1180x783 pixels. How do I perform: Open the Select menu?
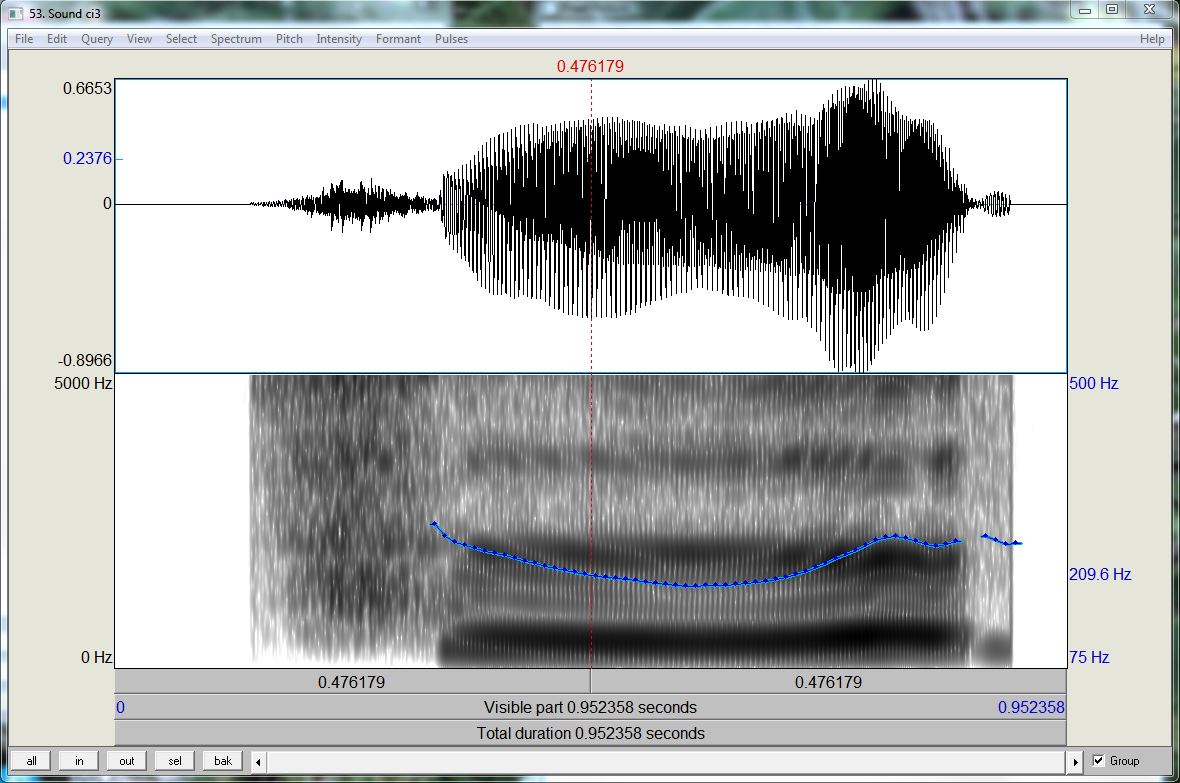point(181,39)
